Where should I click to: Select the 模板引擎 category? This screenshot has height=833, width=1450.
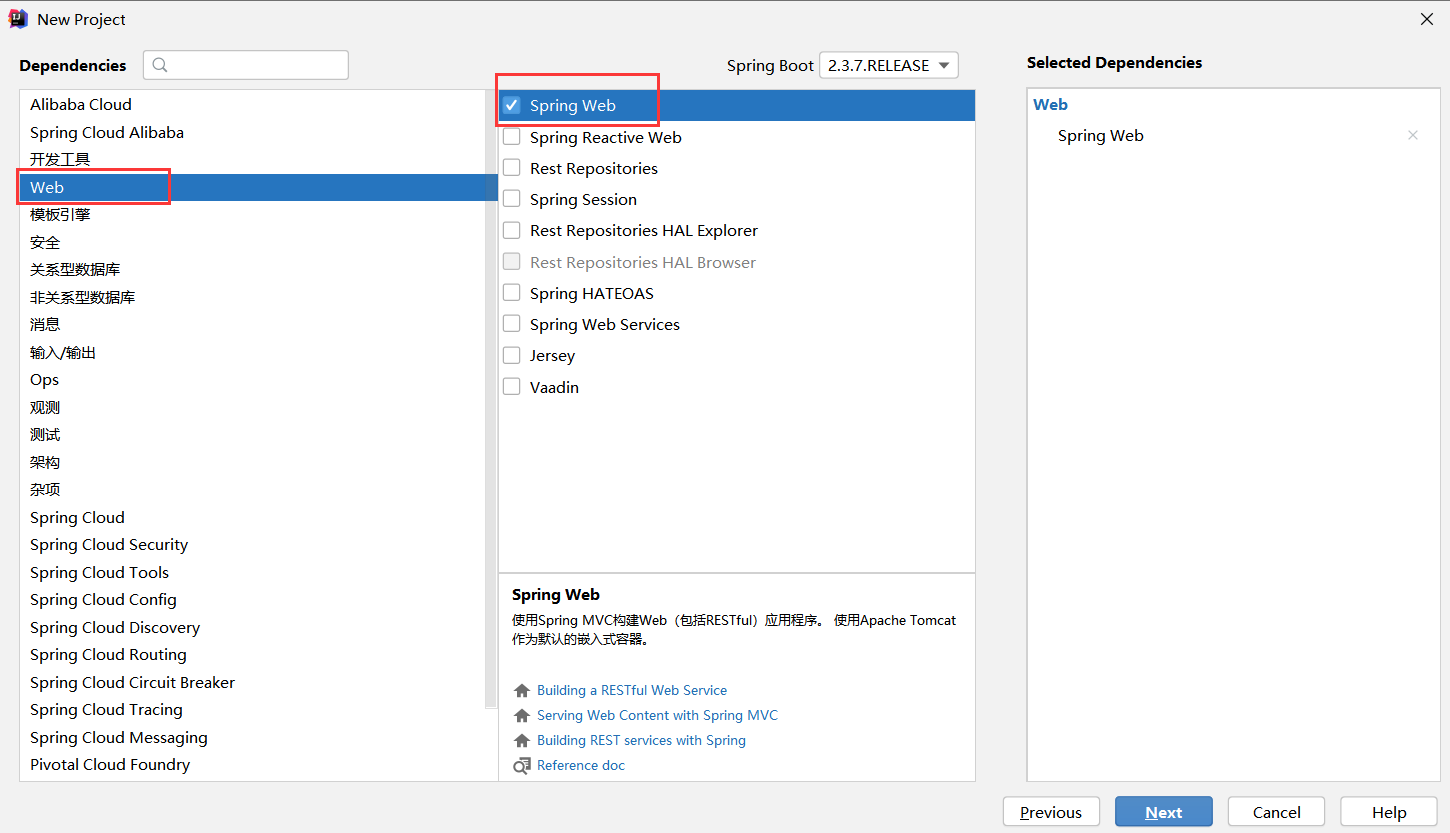coord(252,214)
